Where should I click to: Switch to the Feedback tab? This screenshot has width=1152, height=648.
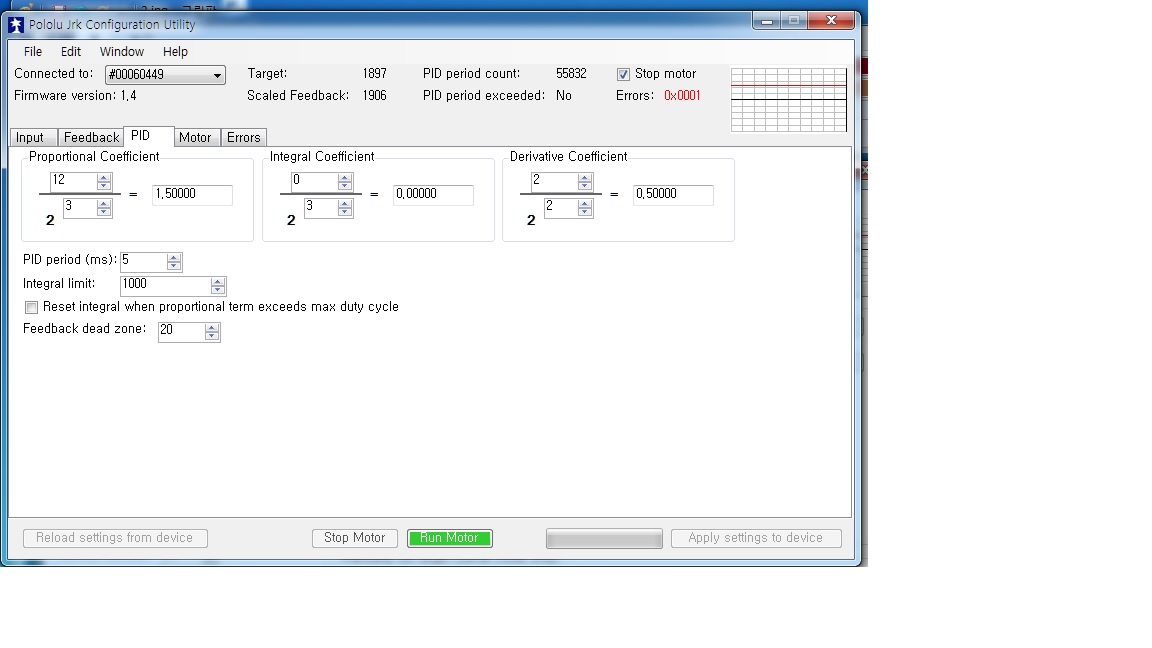(91, 137)
